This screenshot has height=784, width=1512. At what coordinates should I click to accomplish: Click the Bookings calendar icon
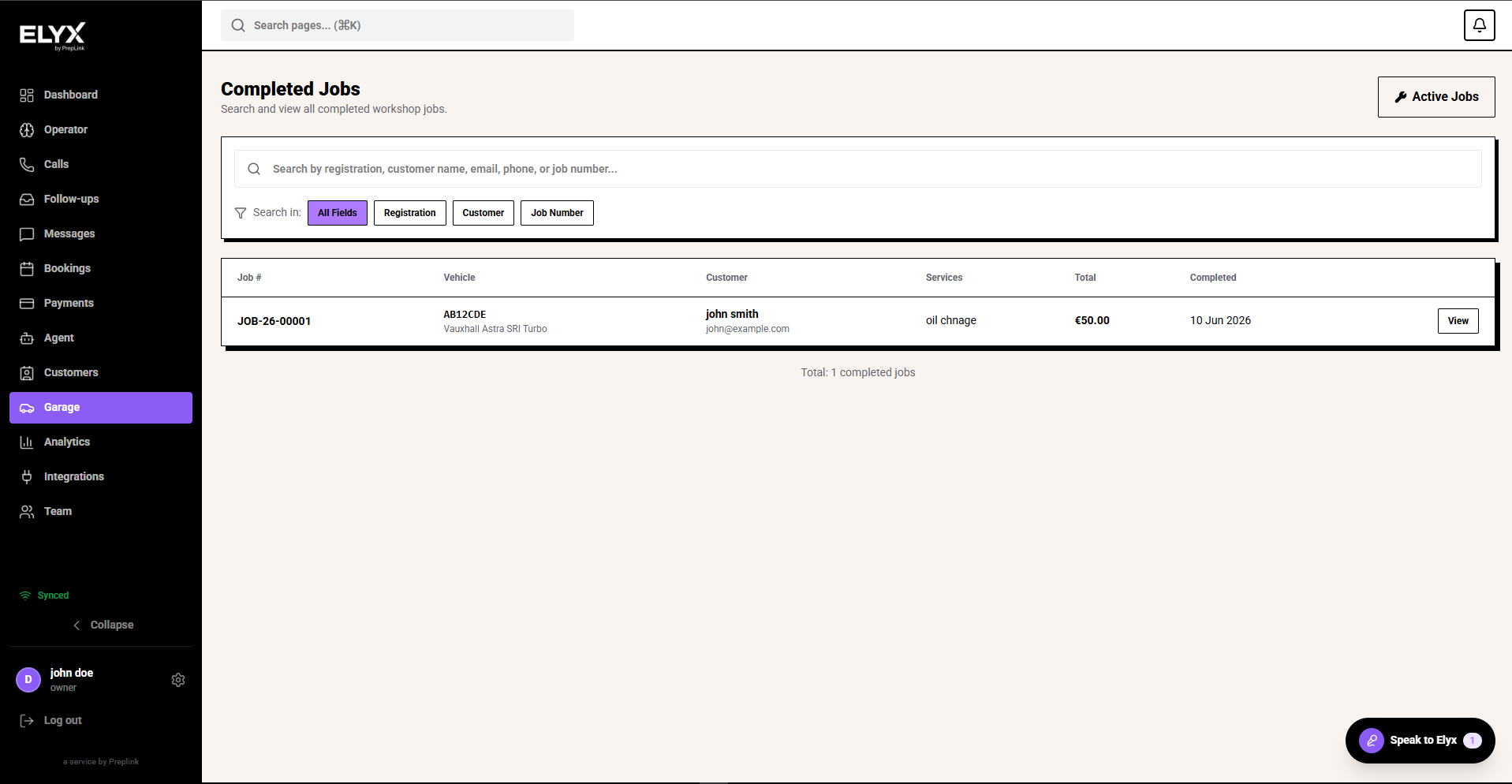tap(27, 268)
